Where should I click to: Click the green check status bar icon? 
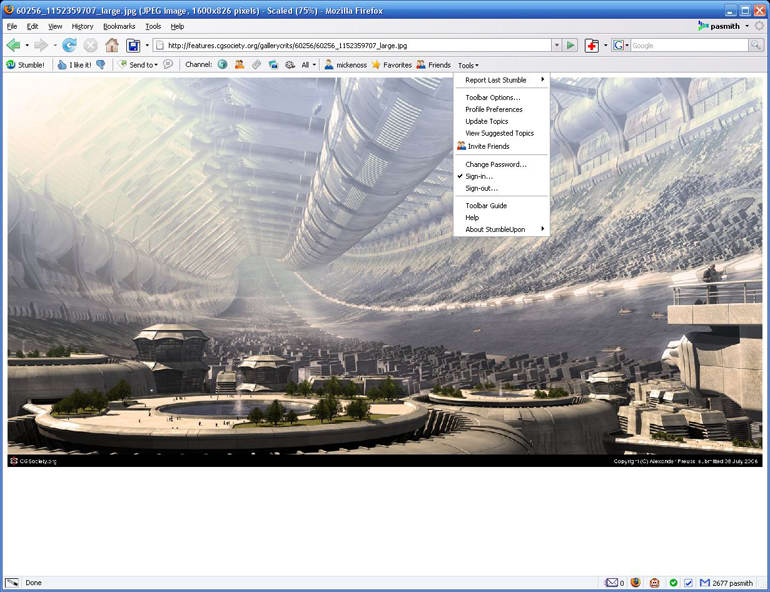pyautogui.click(x=673, y=583)
